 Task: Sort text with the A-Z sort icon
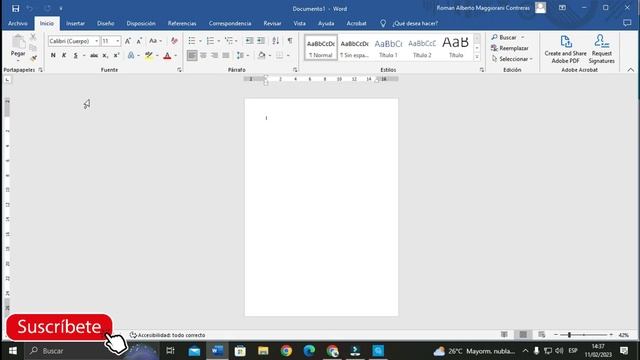coord(276,41)
